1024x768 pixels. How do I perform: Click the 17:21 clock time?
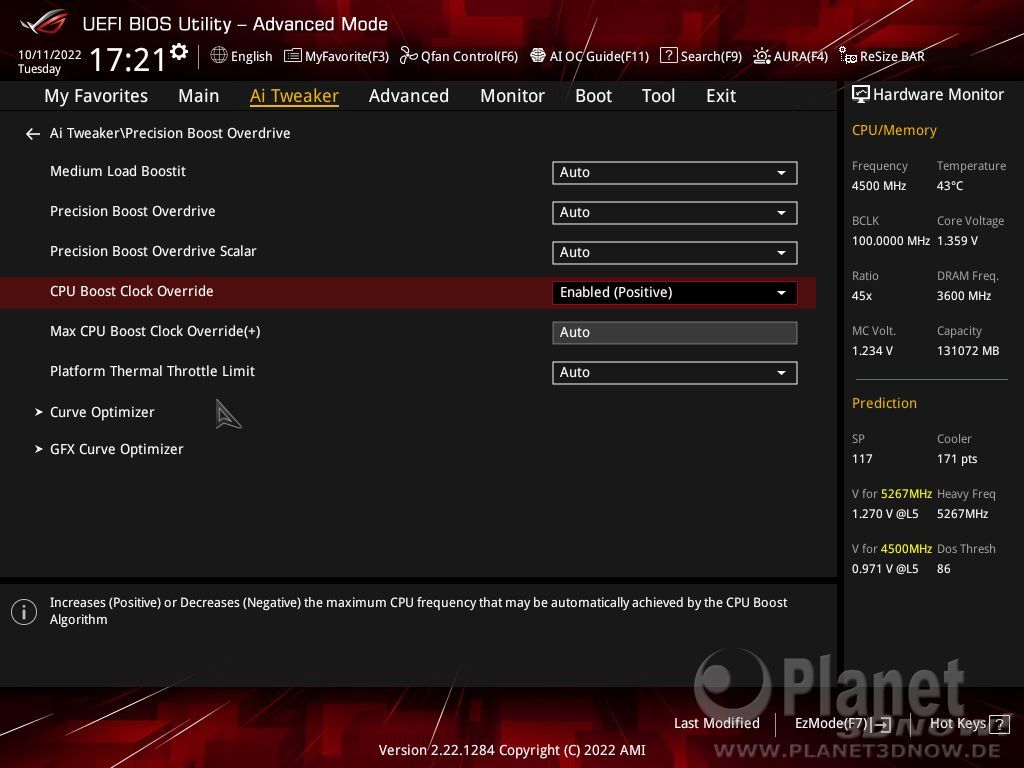pyautogui.click(x=128, y=59)
